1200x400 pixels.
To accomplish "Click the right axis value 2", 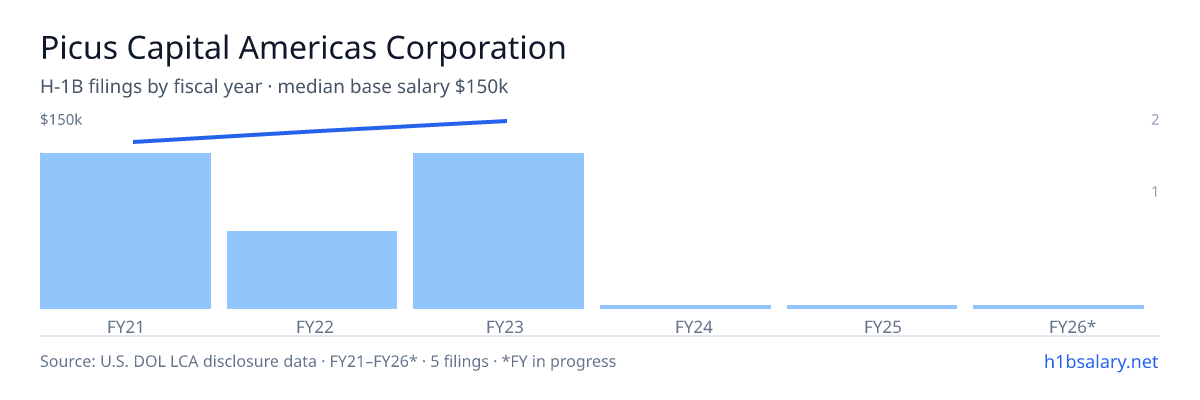I will (x=1155, y=120).
